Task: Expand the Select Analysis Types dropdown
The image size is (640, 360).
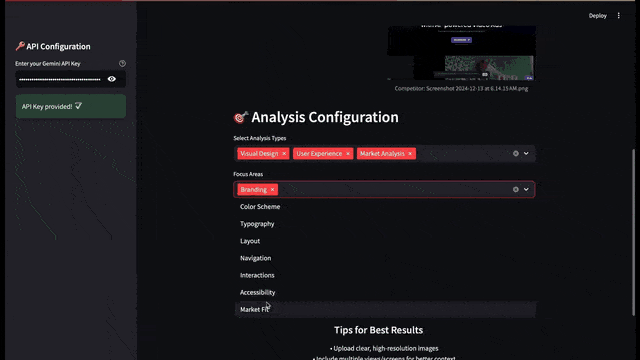Action: pos(526,153)
